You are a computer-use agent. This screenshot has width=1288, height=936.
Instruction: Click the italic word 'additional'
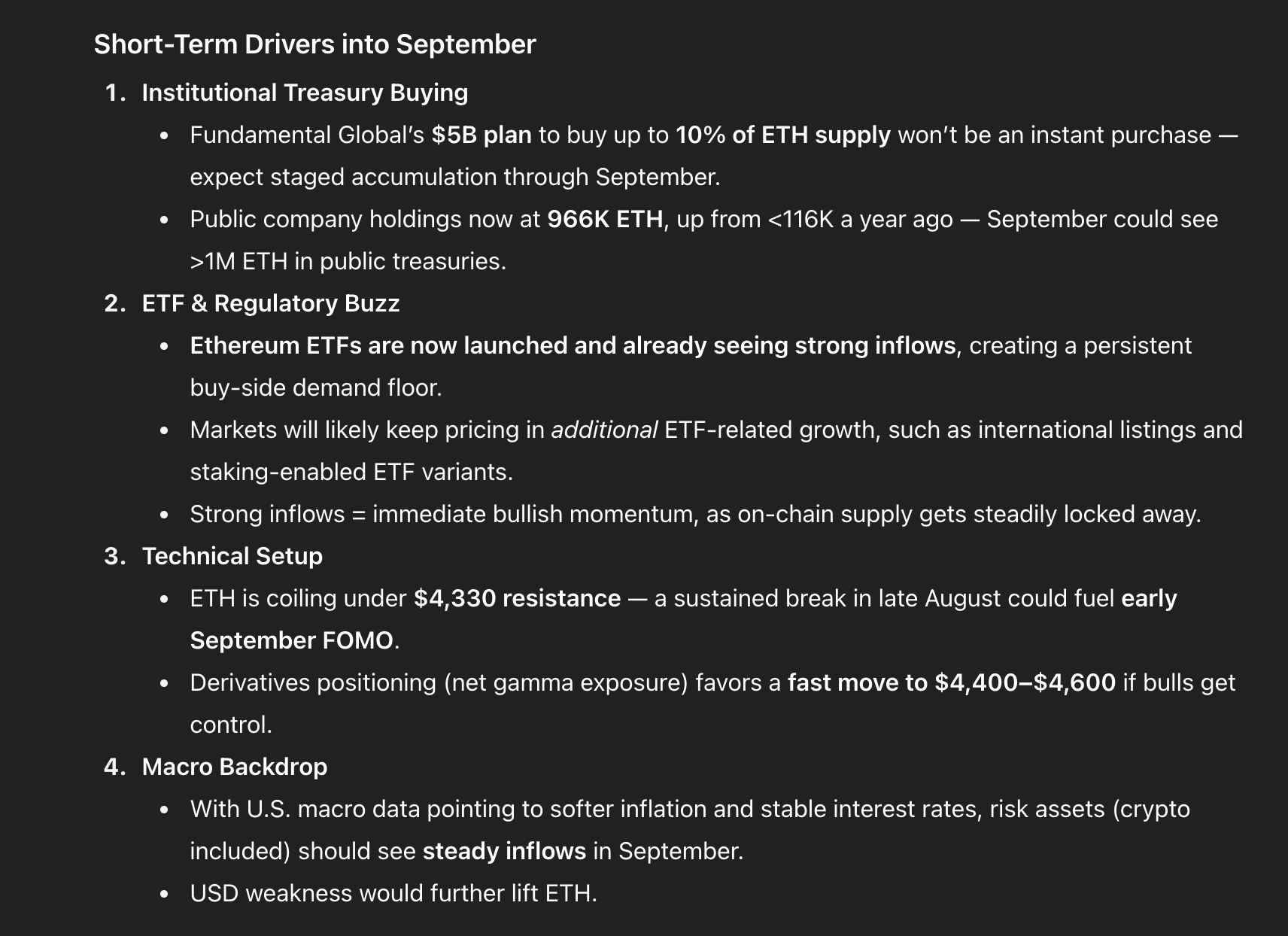coord(604,430)
